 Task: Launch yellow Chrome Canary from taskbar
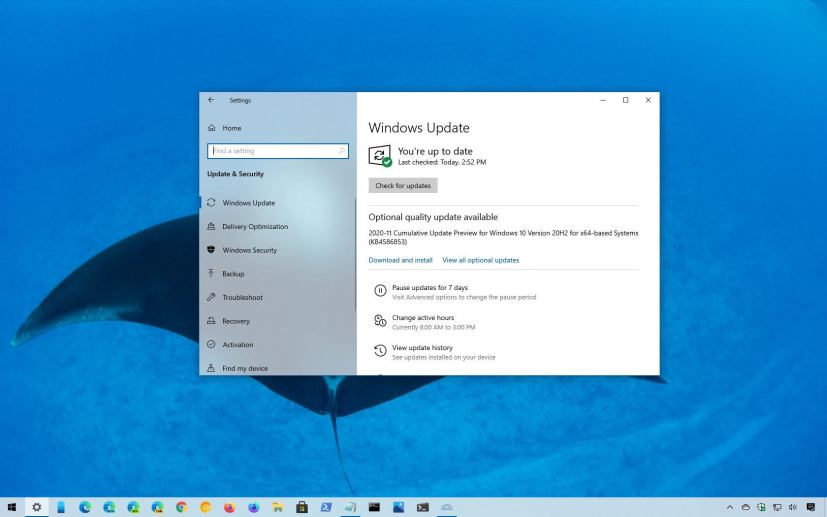coord(206,508)
